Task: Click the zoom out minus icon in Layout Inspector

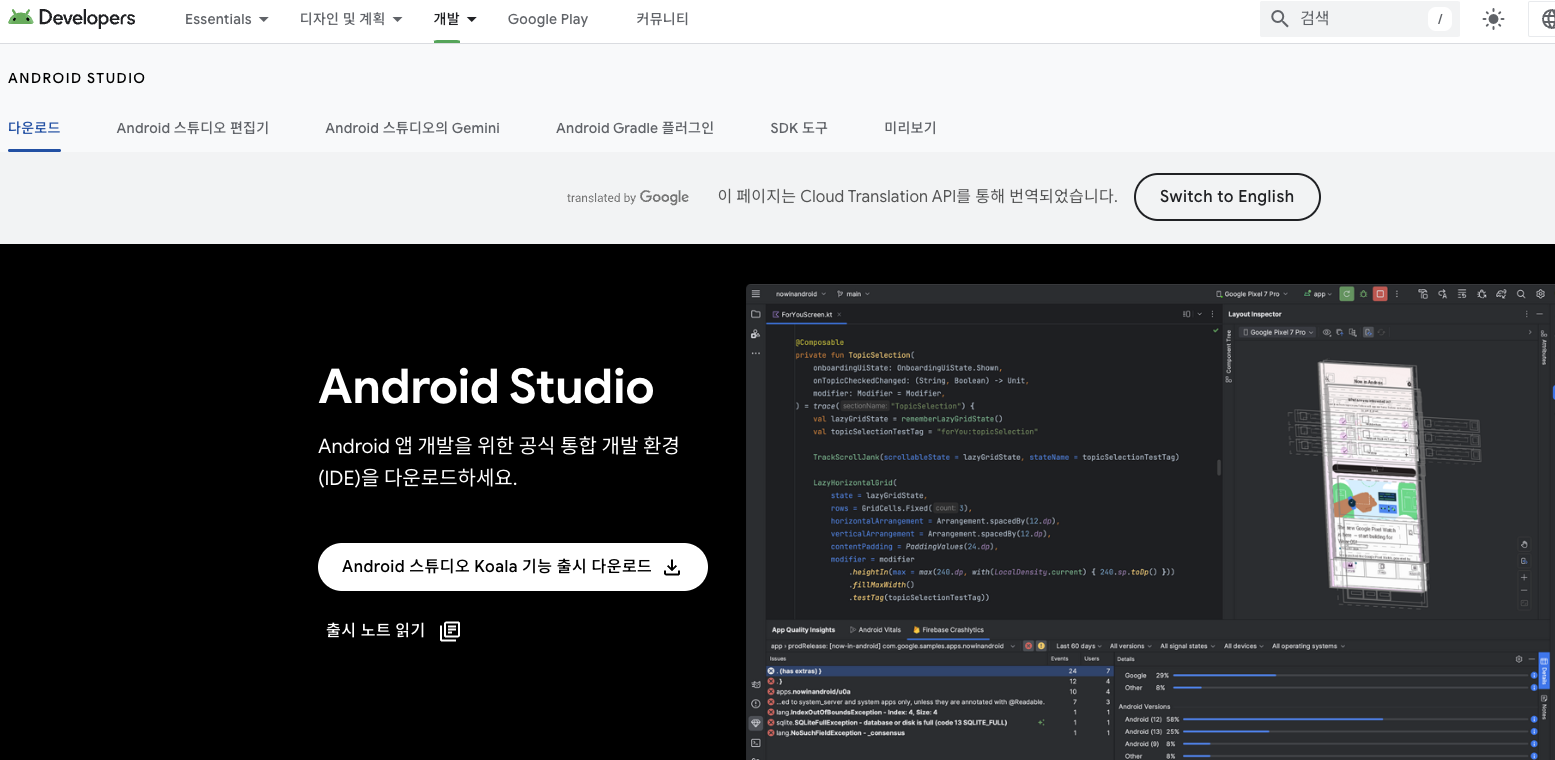Action: coord(1524,590)
